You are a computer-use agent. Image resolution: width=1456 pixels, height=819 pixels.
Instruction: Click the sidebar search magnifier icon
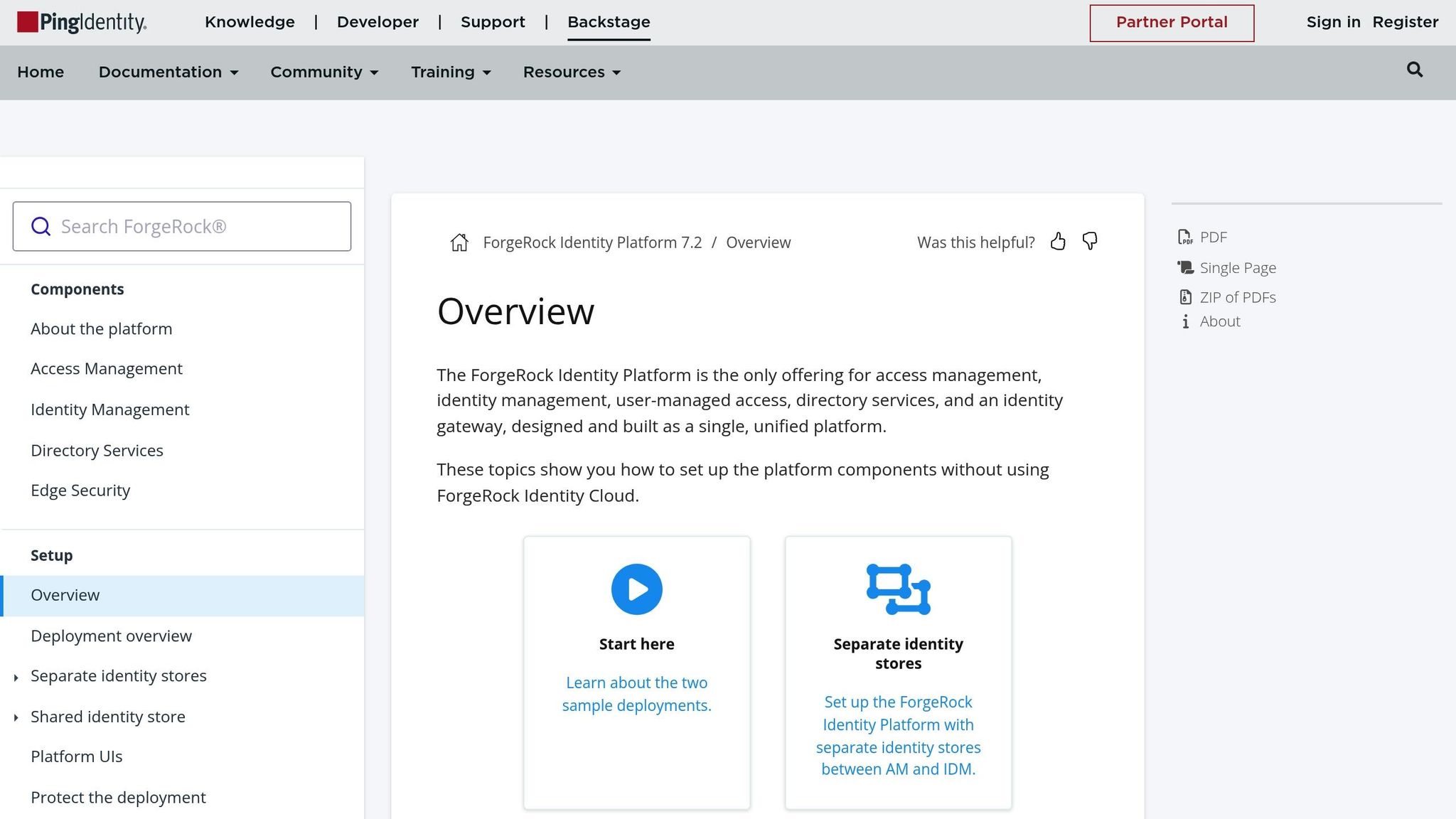coord(41,226)
